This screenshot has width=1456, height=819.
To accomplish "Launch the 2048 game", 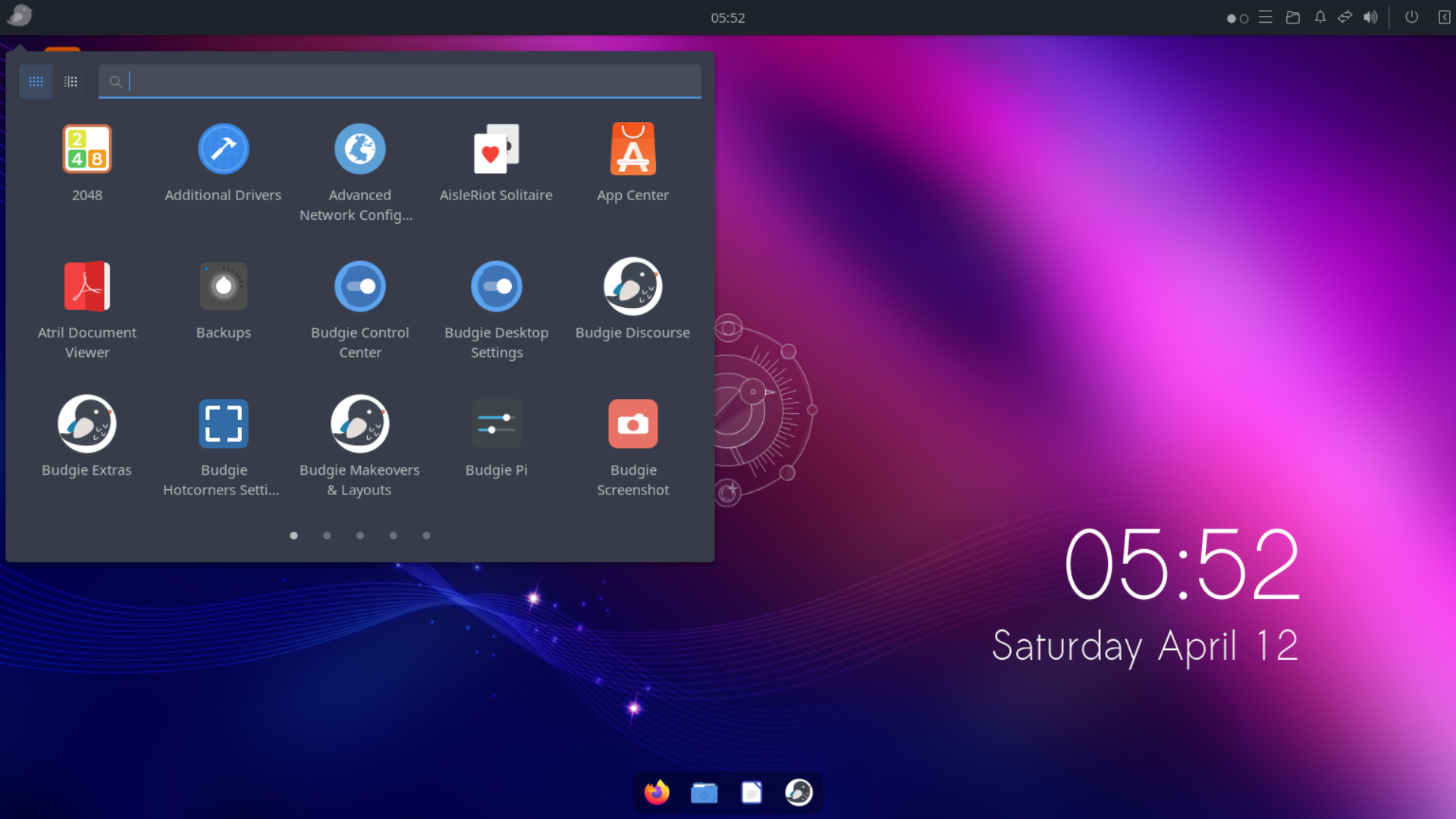I will (87, 149).
